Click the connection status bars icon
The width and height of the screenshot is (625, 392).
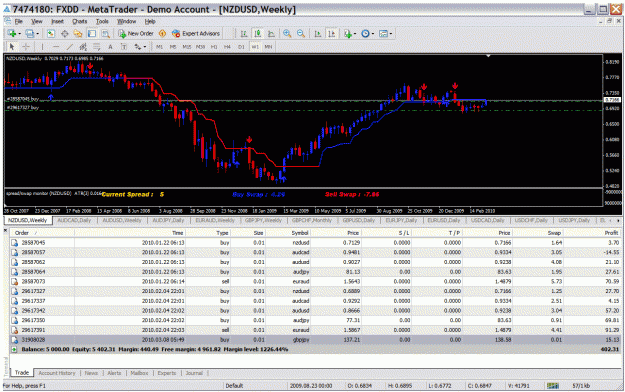click(x=553, y=386)
